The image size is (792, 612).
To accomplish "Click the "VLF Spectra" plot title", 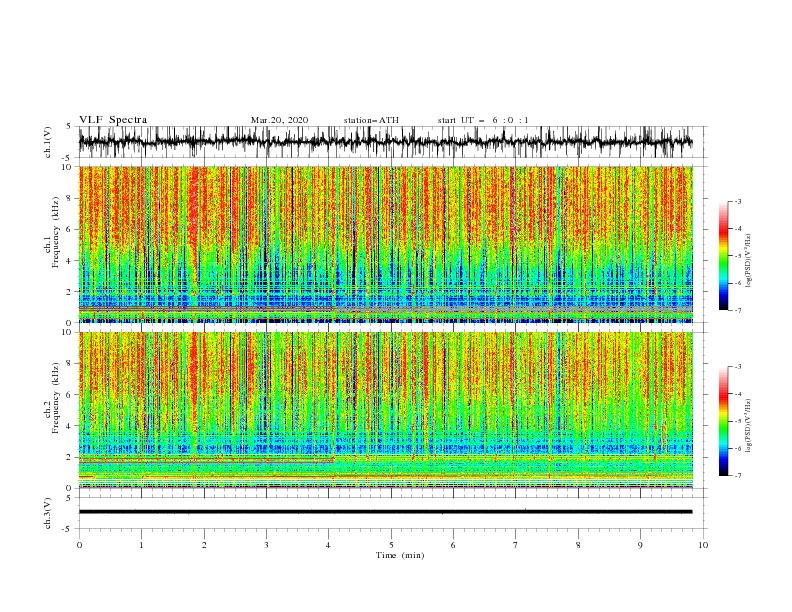I will pos(113,120).
